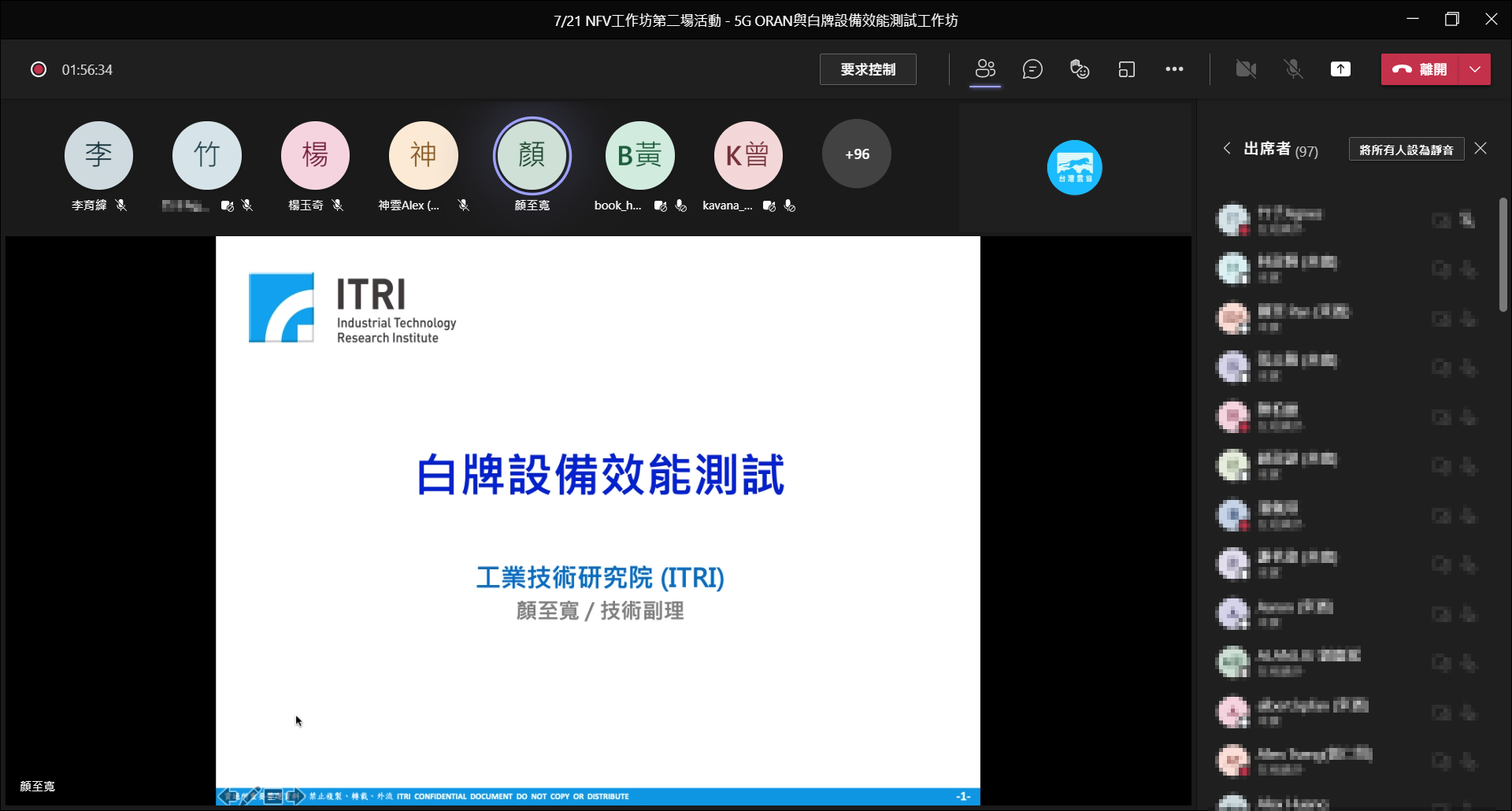Click the 出席者 (97) panel header
This screenshot has width=1512, height=811.
coord(1280,149)
